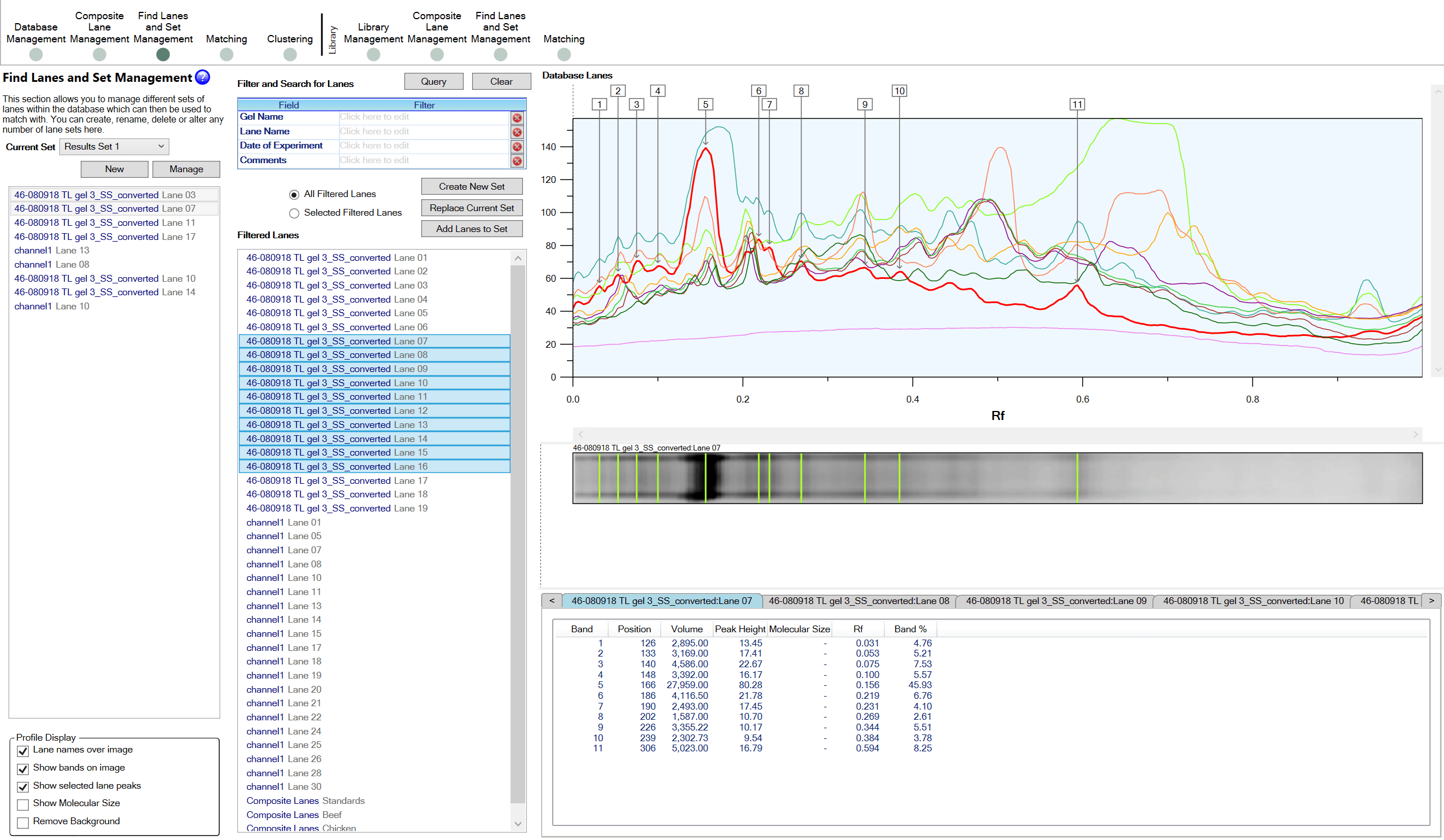Toggle Lane names over image checkbox
This screenshot has height=840, width=1444.
click(x=23, y=751)
